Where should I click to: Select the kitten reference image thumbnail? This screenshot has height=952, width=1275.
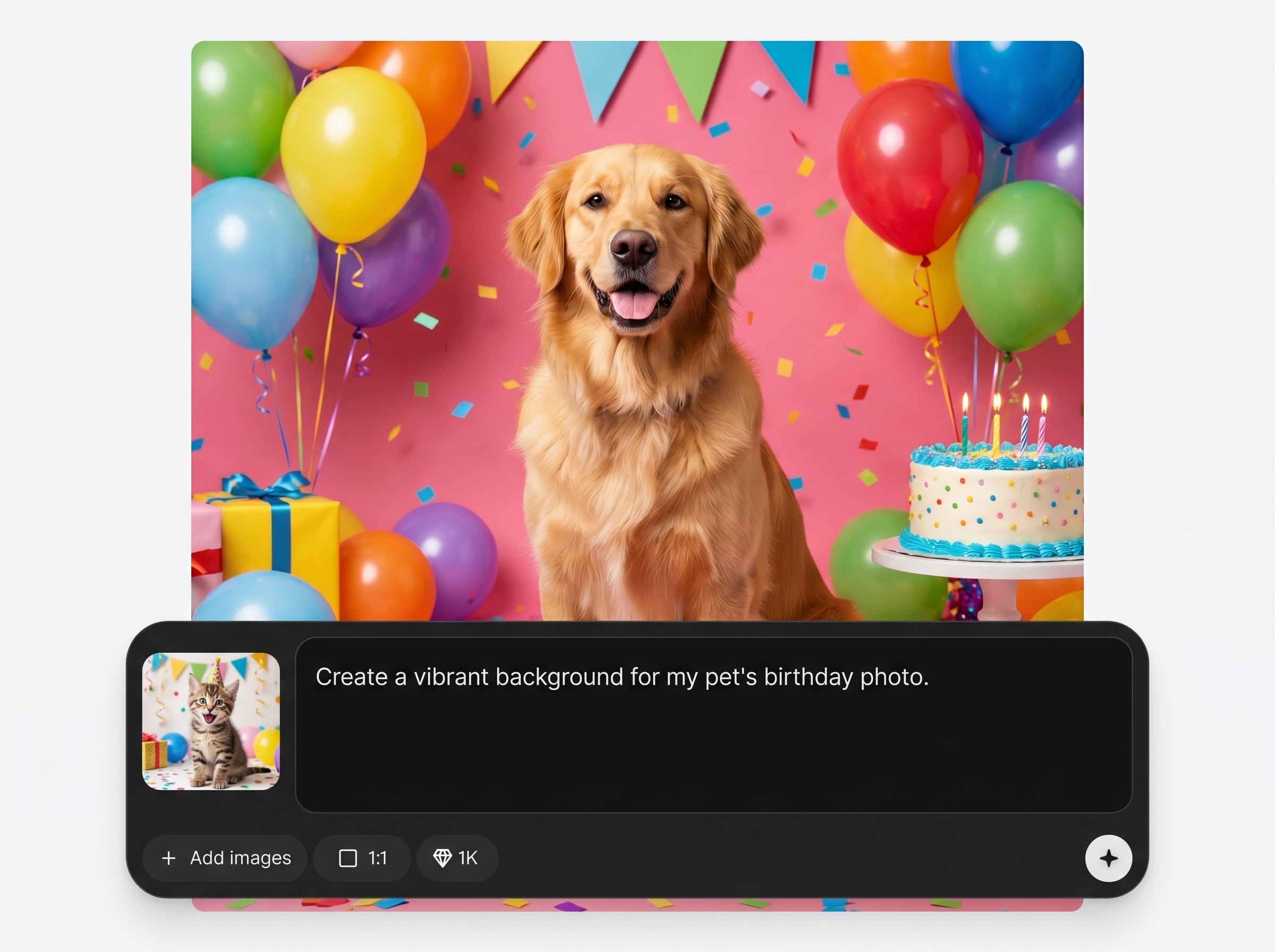tap(211, 721)
